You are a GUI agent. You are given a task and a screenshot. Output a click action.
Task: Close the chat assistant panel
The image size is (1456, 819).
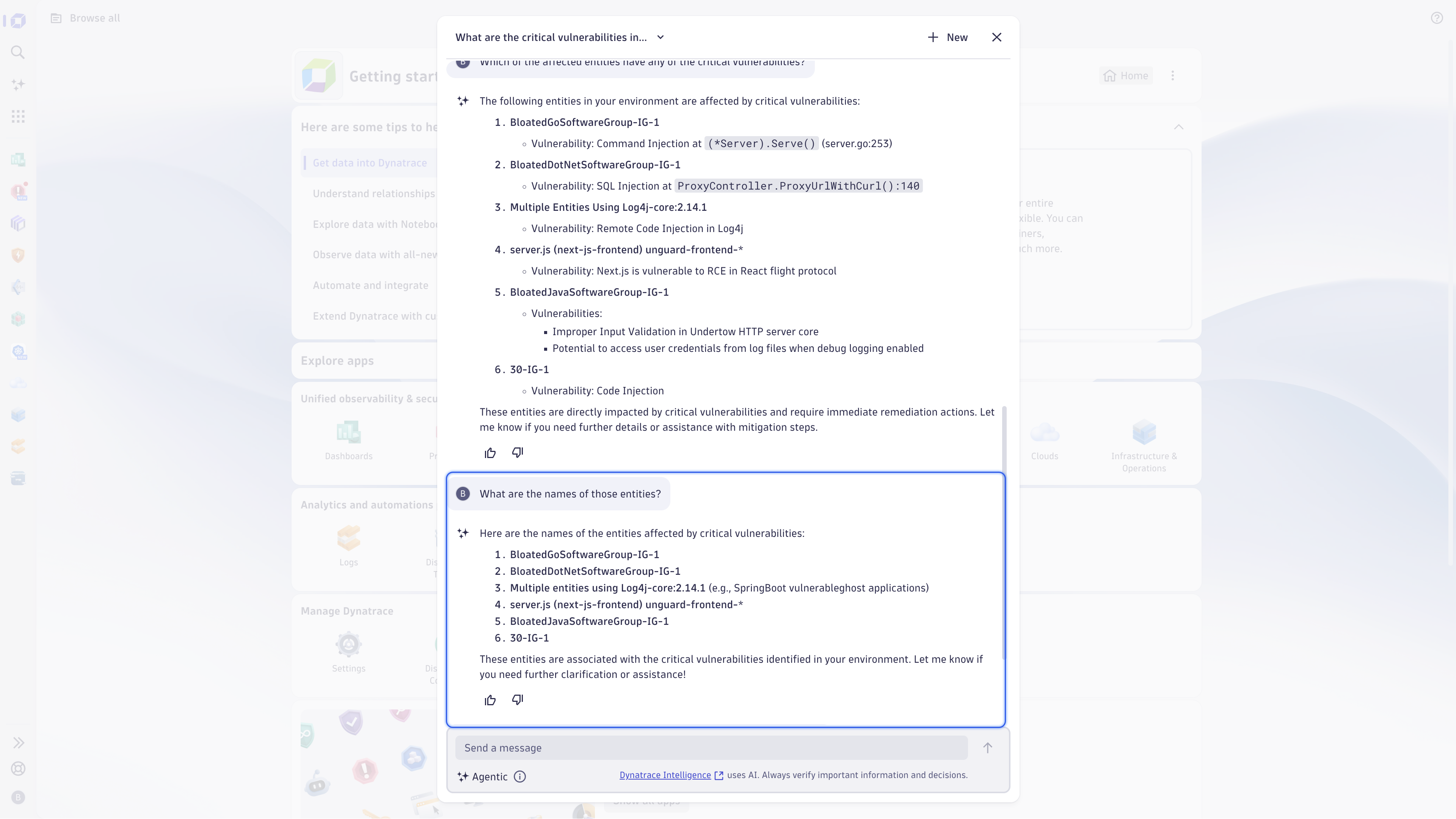pyautogui.click(x=996, y=37)
